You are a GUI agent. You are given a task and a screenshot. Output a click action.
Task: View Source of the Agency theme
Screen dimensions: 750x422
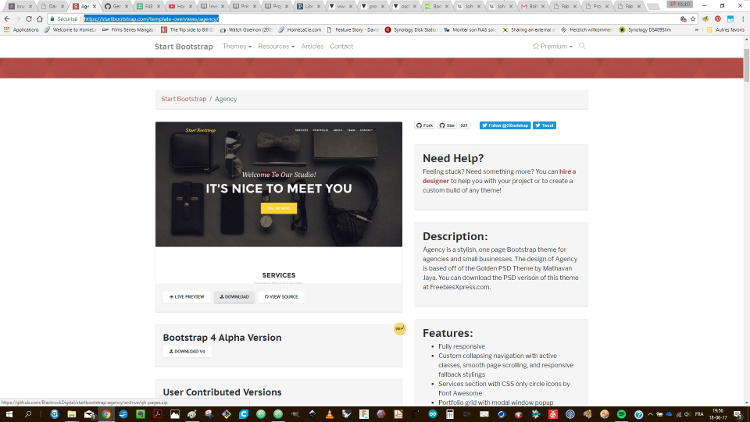(x=281, y=297)
